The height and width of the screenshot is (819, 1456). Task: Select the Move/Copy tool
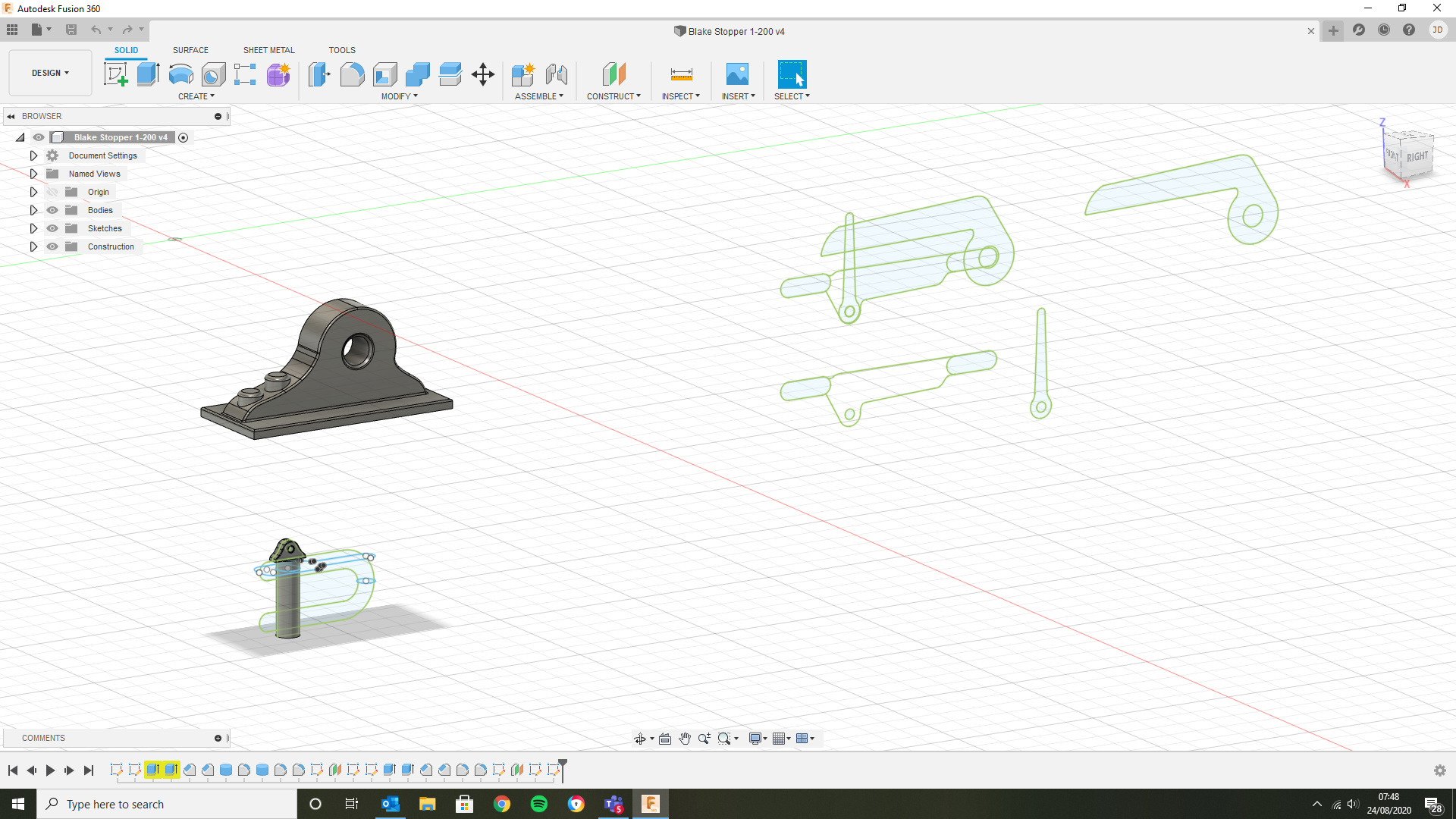482,74
